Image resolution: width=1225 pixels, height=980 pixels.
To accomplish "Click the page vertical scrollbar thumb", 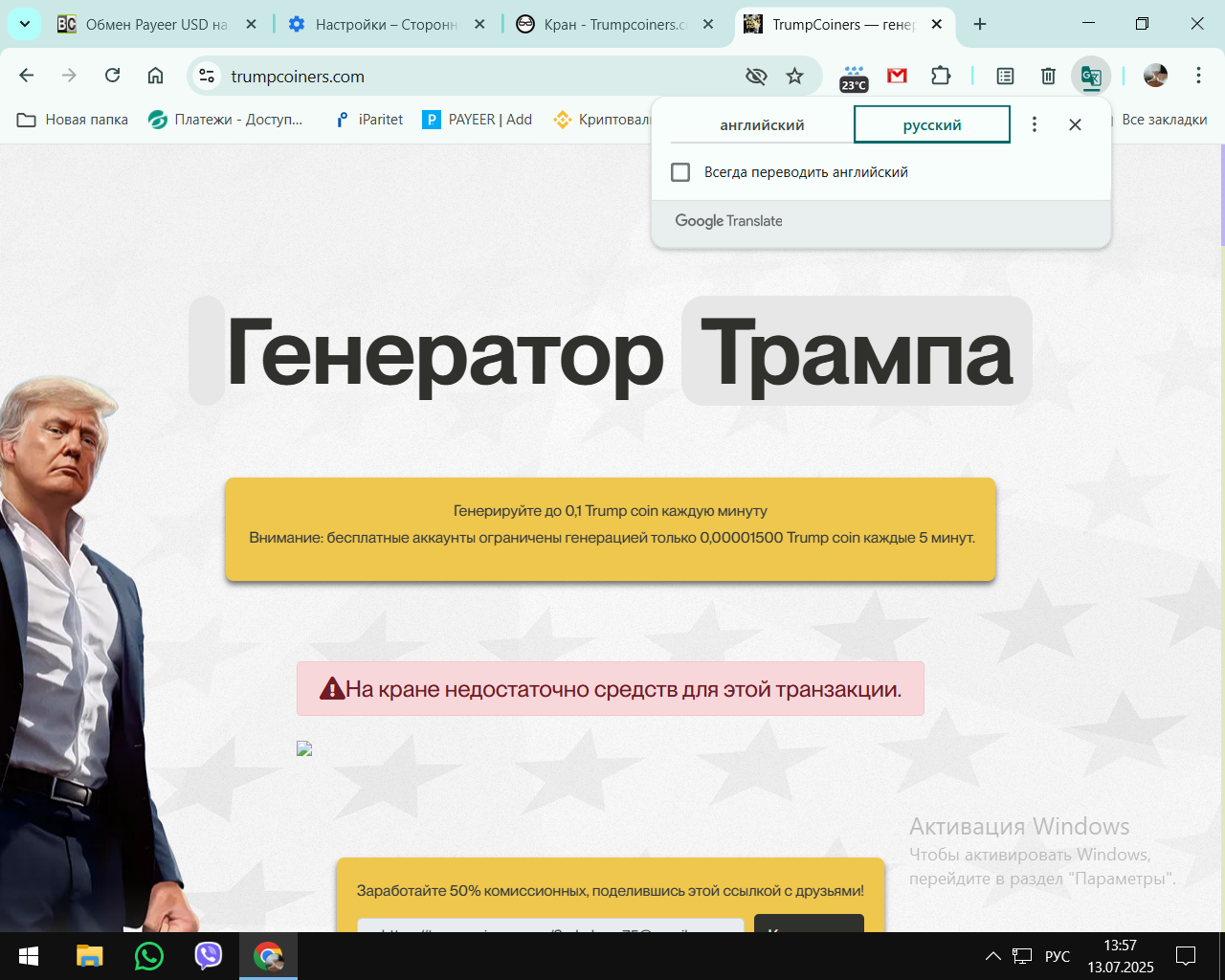I will [1221, 194].
